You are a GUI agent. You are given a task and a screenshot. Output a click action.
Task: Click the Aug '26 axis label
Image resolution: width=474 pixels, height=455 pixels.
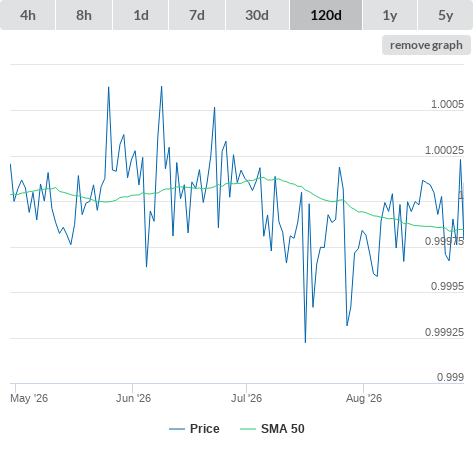pos(364,398)
